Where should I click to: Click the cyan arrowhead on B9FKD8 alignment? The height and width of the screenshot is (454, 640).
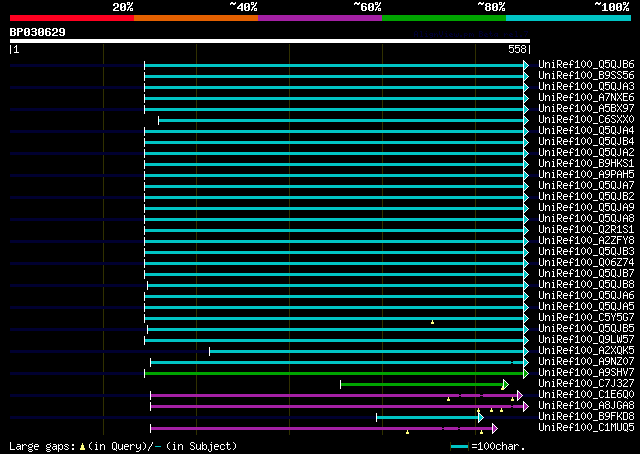481,417
